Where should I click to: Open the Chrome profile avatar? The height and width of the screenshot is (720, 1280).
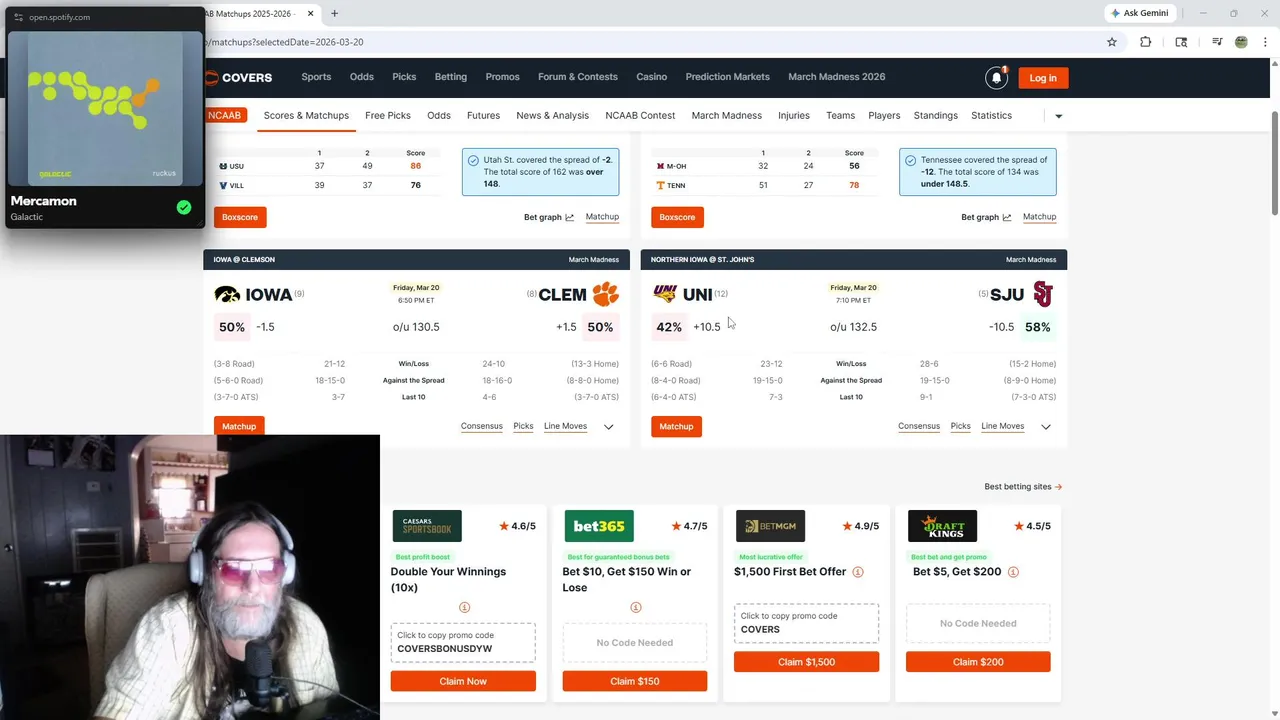(1241, 42)
